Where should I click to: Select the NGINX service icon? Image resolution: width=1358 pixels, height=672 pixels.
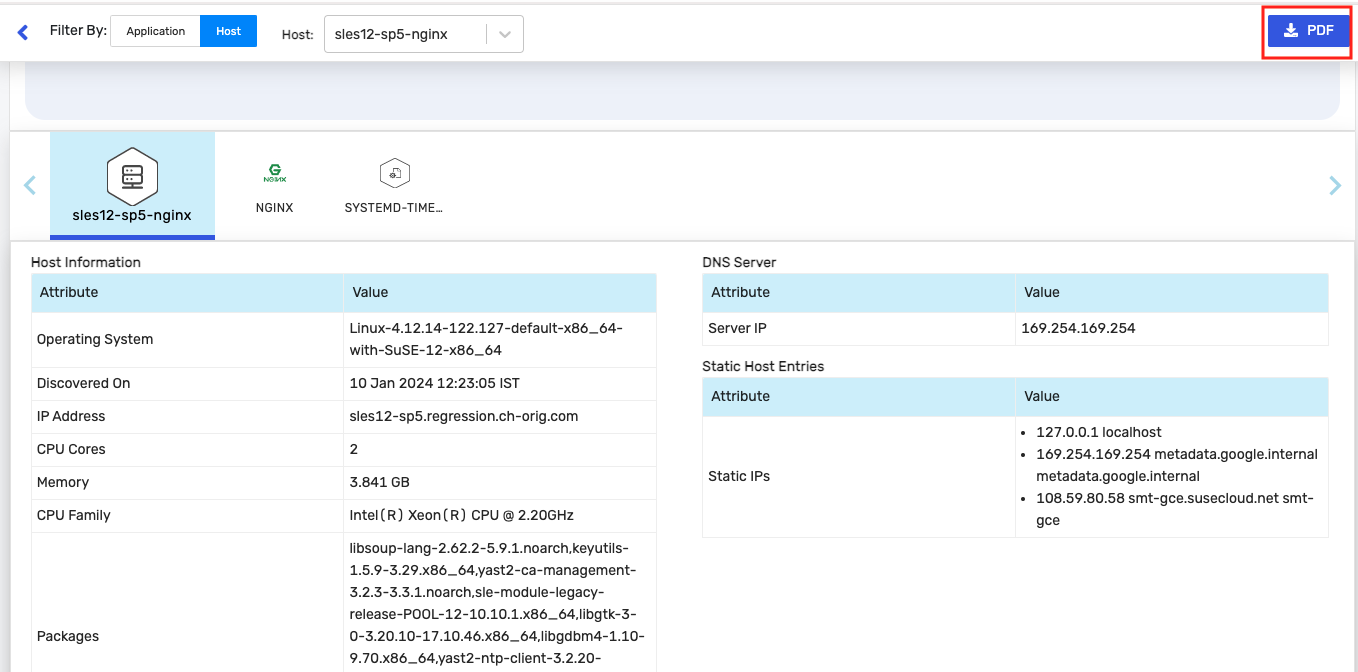274,173
